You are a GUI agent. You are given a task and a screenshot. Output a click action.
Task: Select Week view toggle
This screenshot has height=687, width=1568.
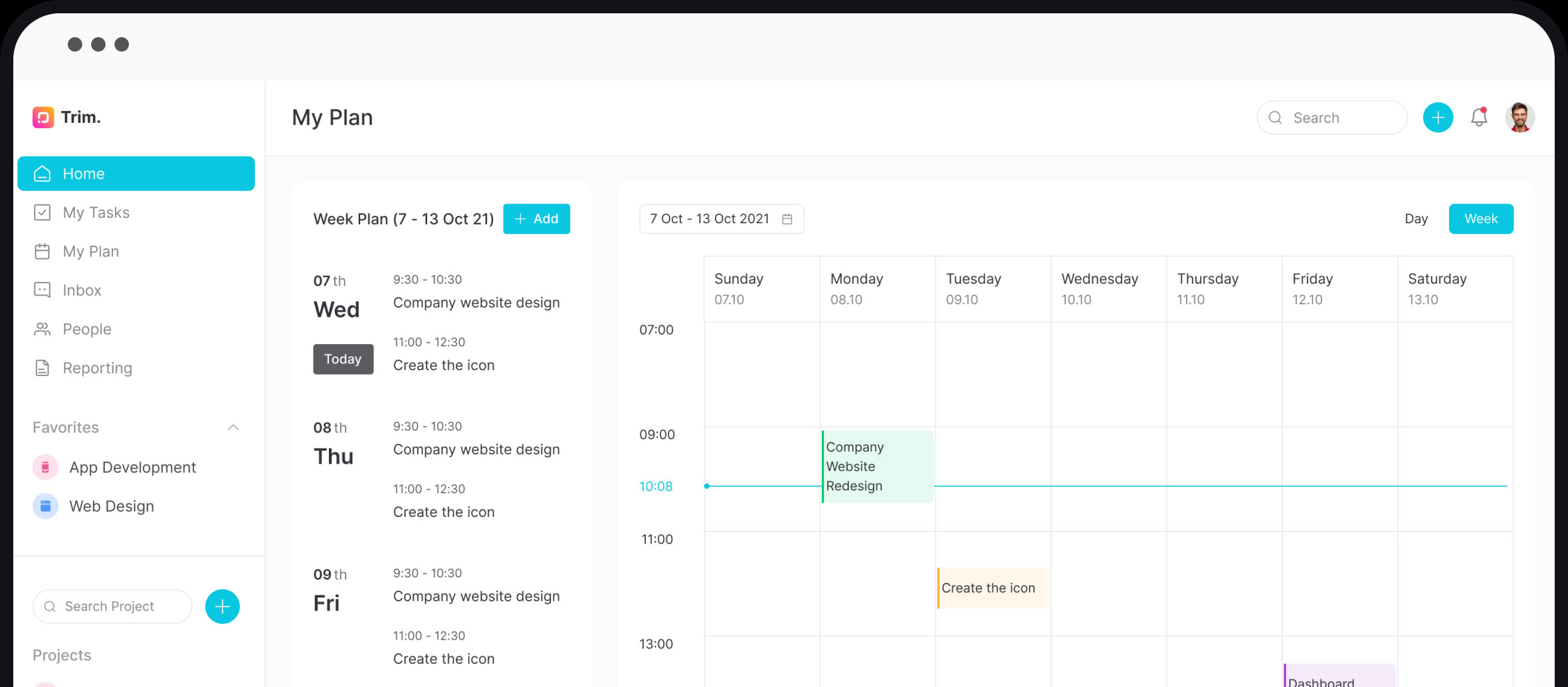point(1480,219)
